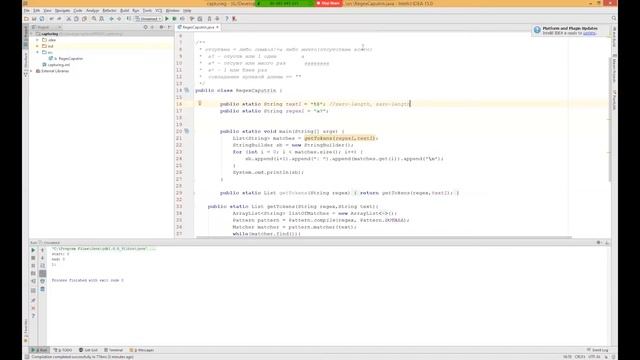Collapse the src folder

pos(38,52)
